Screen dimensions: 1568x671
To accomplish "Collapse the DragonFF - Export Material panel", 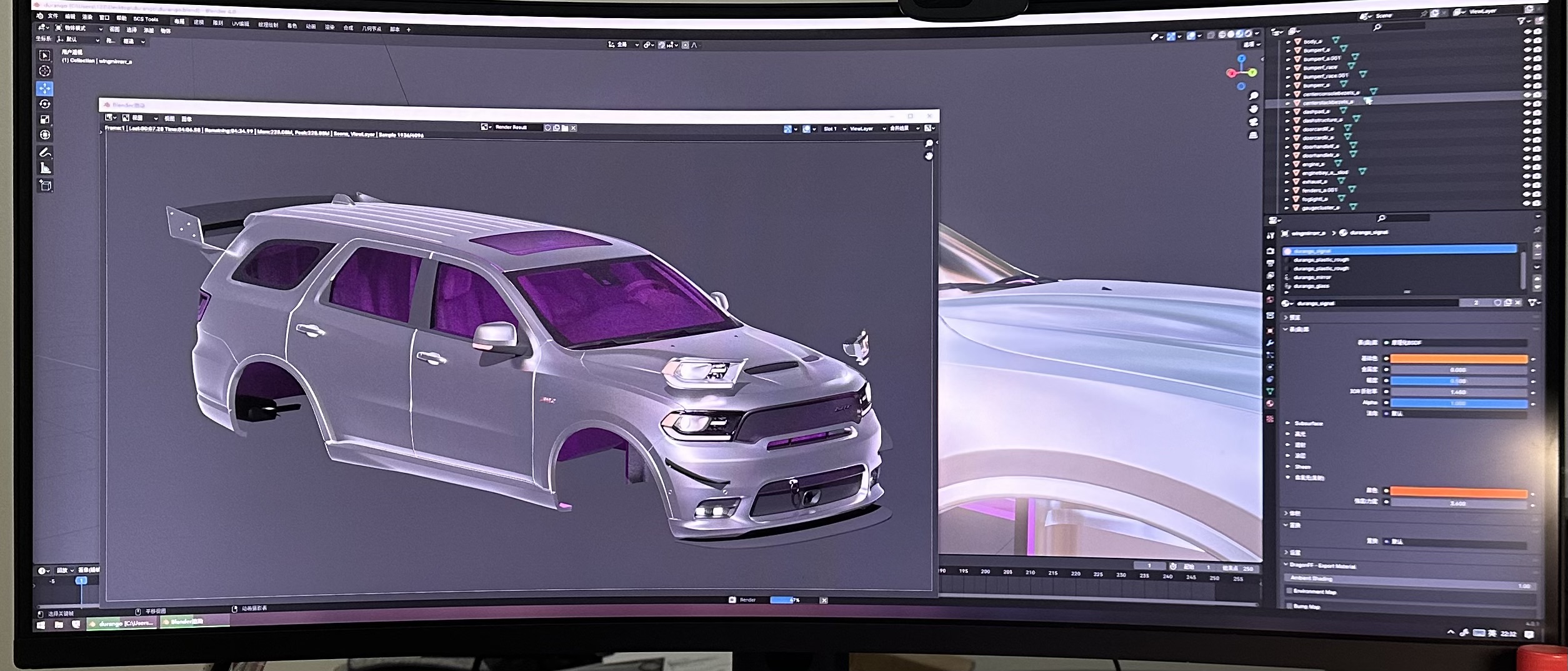I will (x=1287, y=565).
